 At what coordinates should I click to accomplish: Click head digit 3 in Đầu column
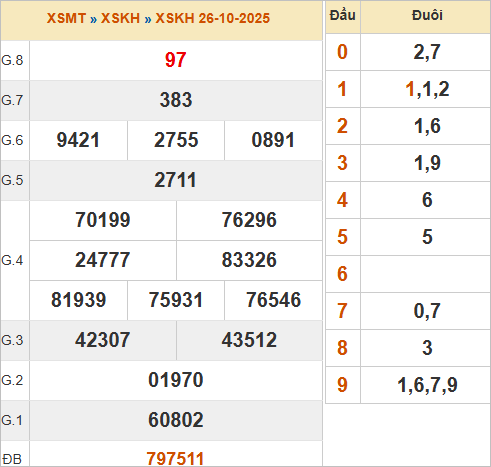point(342,163)
